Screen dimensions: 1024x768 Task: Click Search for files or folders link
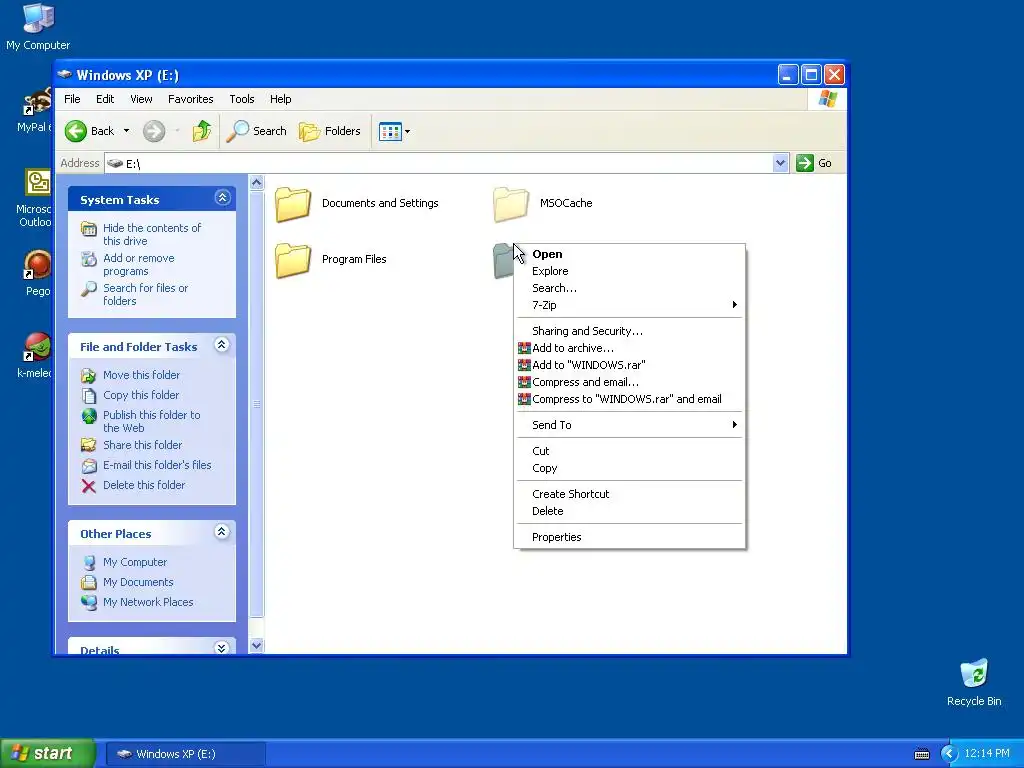pyautogui.click(x=145, y=295)
